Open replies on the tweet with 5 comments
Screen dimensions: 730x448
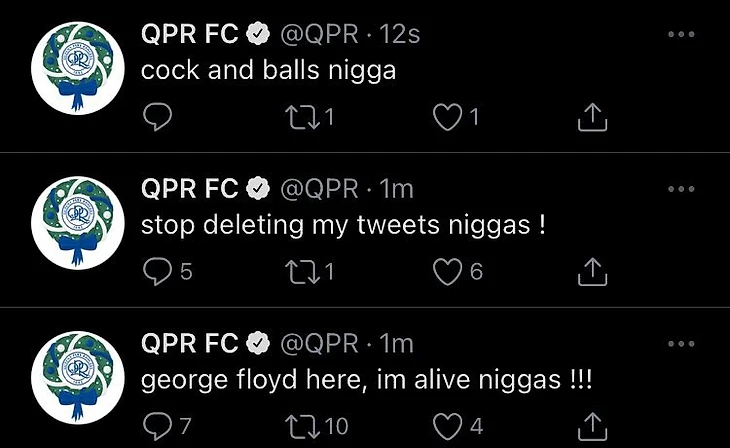(157, 272)
